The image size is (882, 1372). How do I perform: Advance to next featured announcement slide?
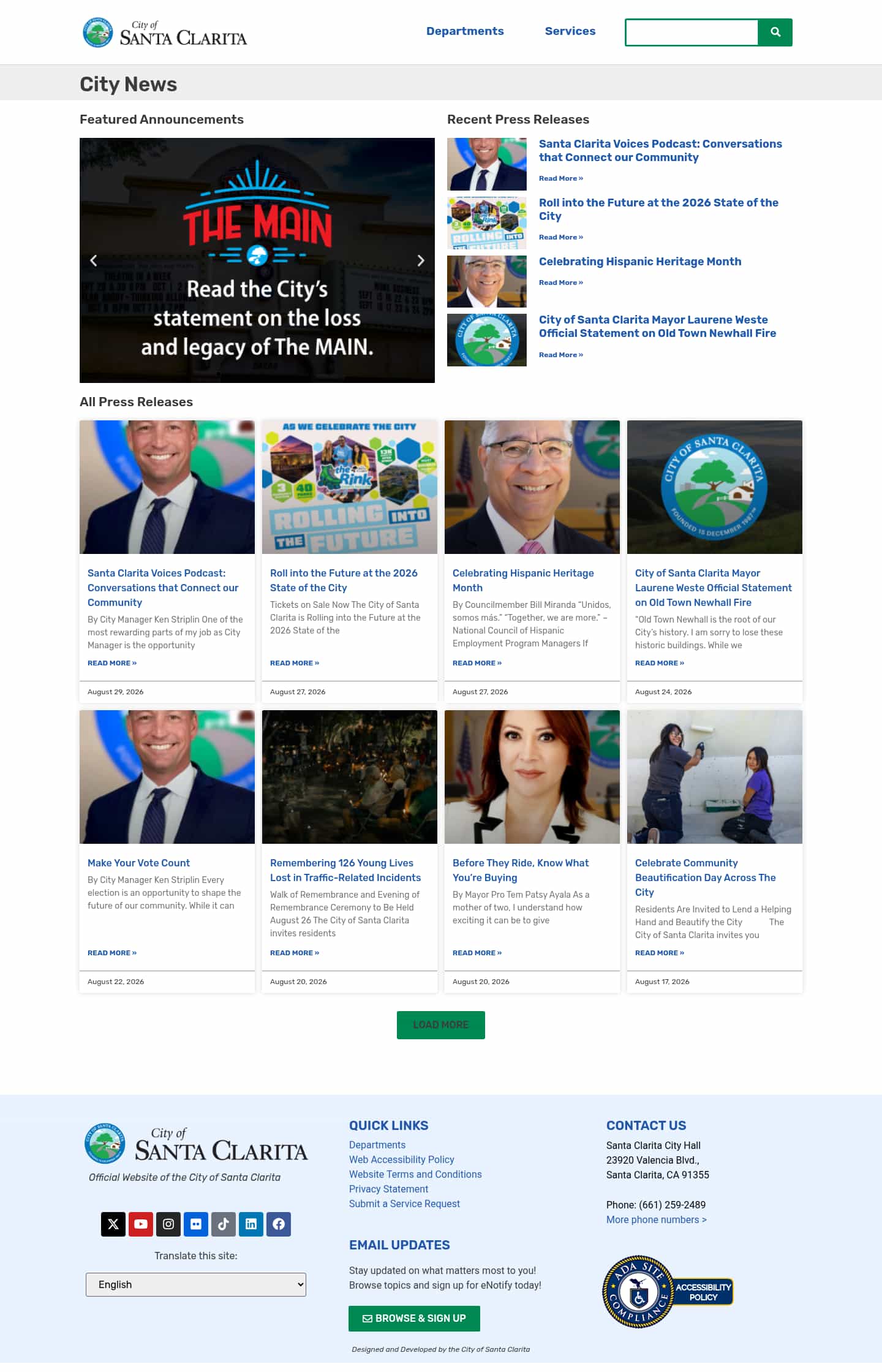(421, 260)
